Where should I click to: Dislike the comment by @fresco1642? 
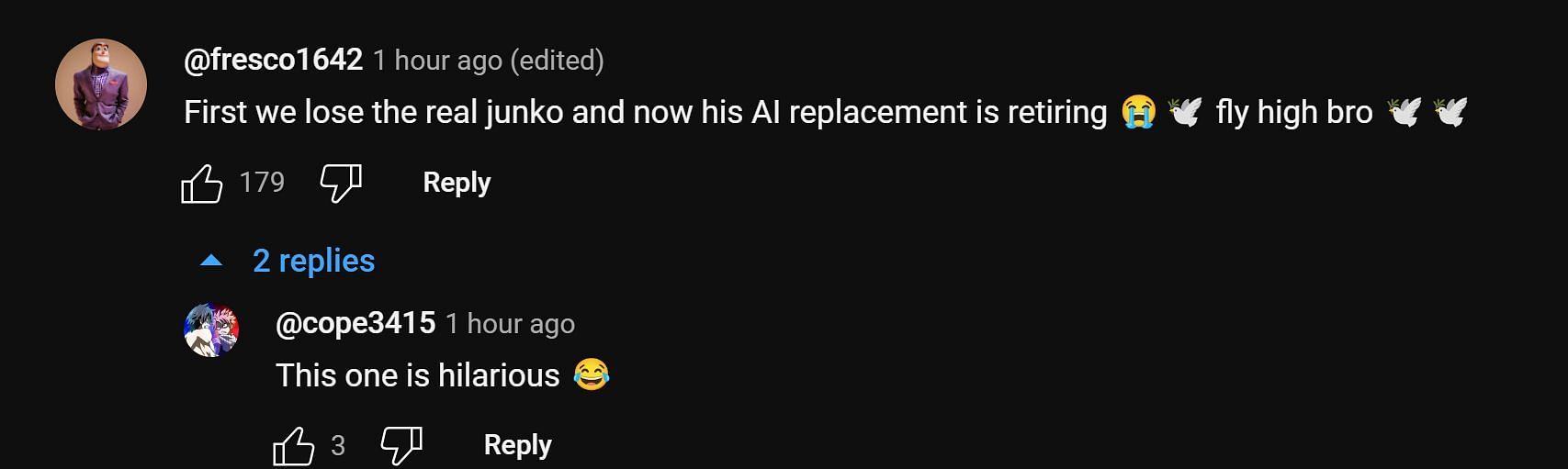[341, 184]
